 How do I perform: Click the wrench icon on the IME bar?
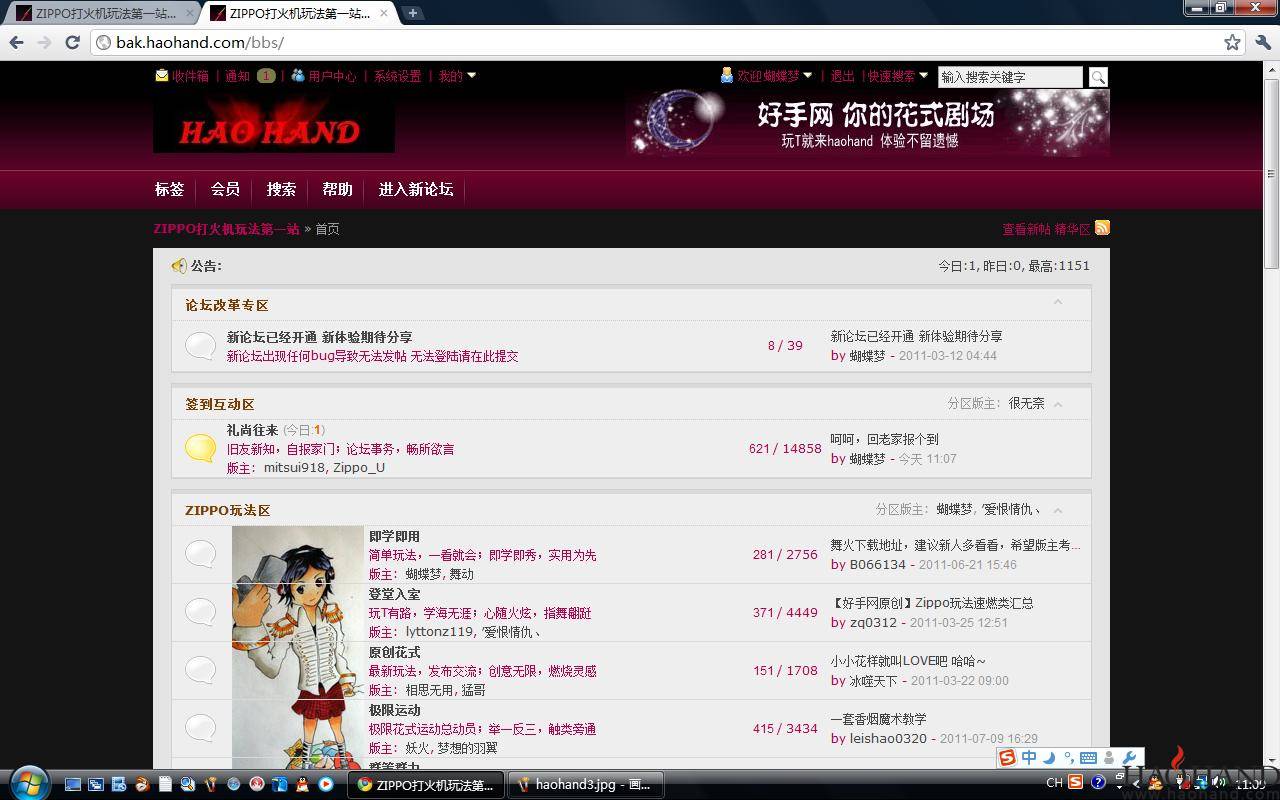tap(1129, 757)
